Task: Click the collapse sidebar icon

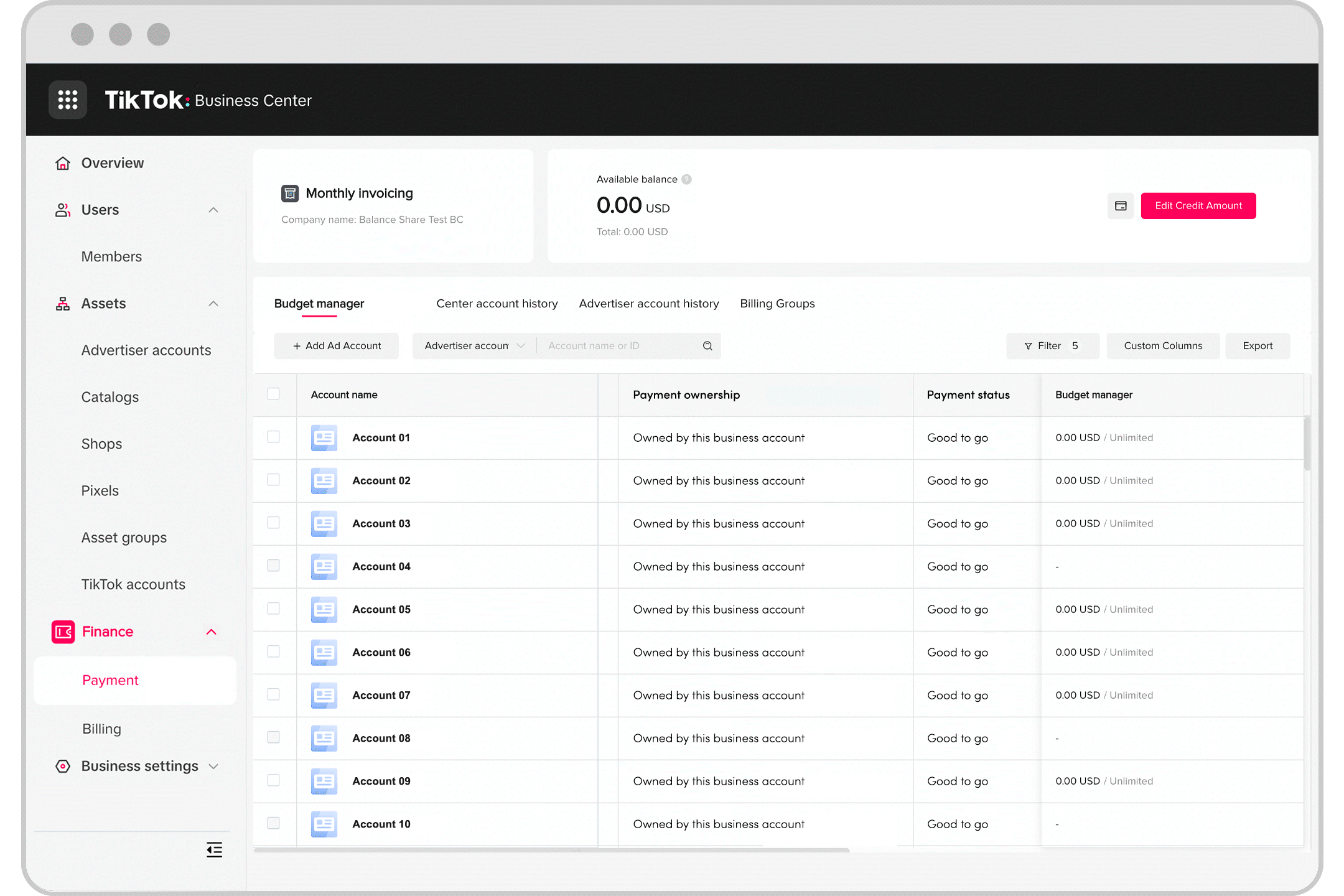Action: [214, 850]
